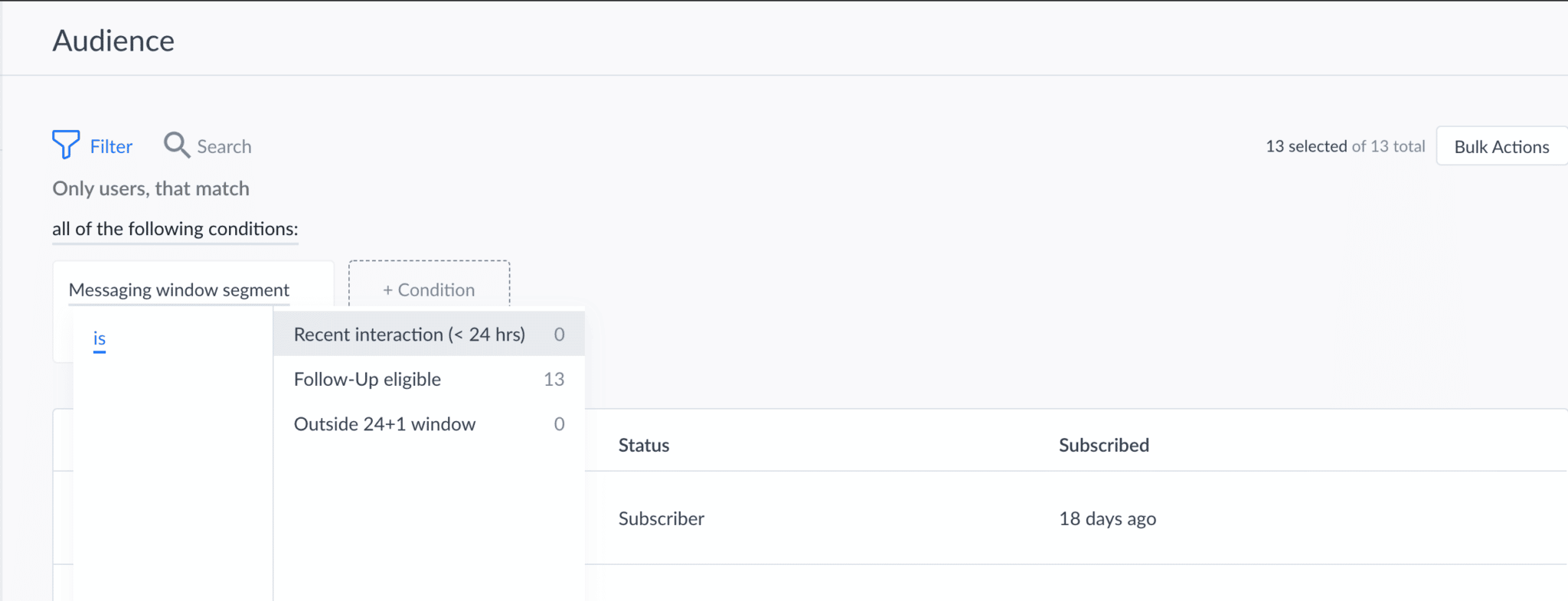Open 'all of the following conditions' dropdown
Screen dimensions: 1568x601
[175, 229]
